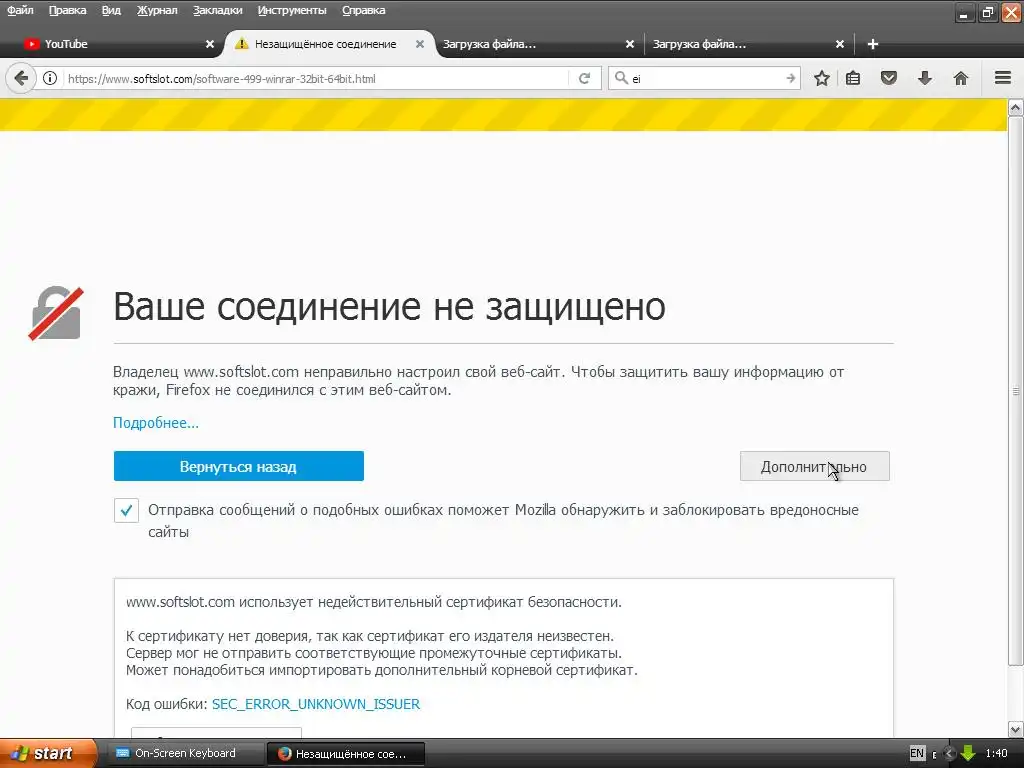The height and width of the screenshot is (768, 1024).
Task: Click the vertical scrollbar thumb
Action: (1016, 391)
